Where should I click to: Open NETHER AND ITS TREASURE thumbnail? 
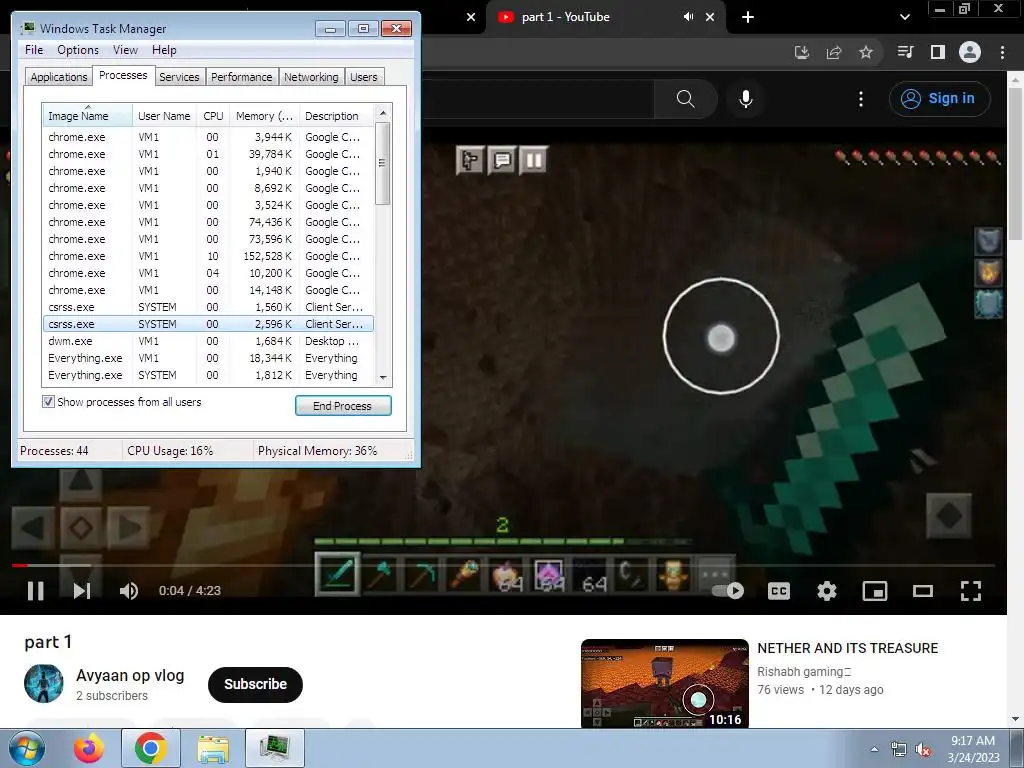665,683
